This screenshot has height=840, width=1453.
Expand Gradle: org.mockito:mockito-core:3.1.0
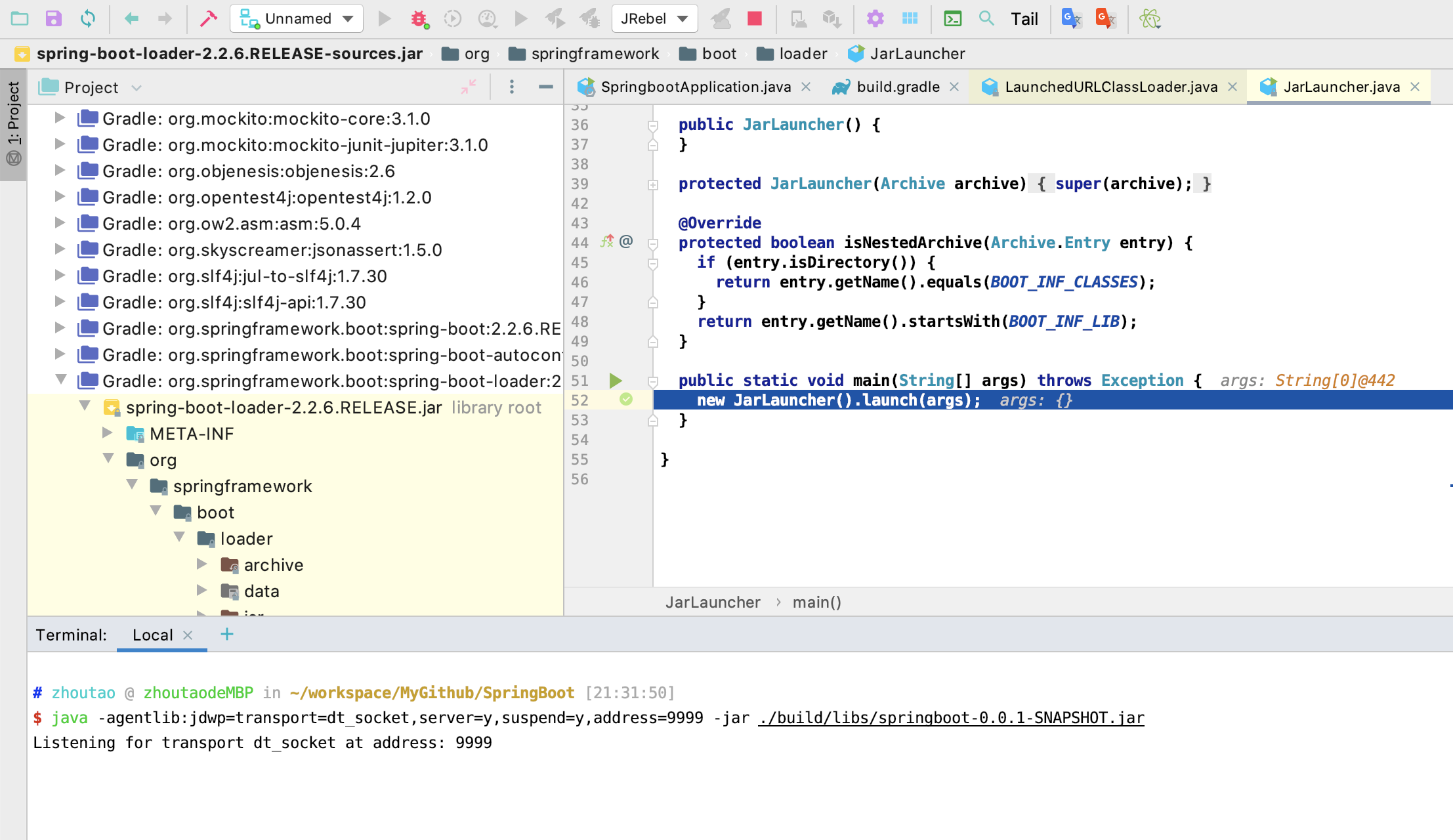click(x=60, y=118)
